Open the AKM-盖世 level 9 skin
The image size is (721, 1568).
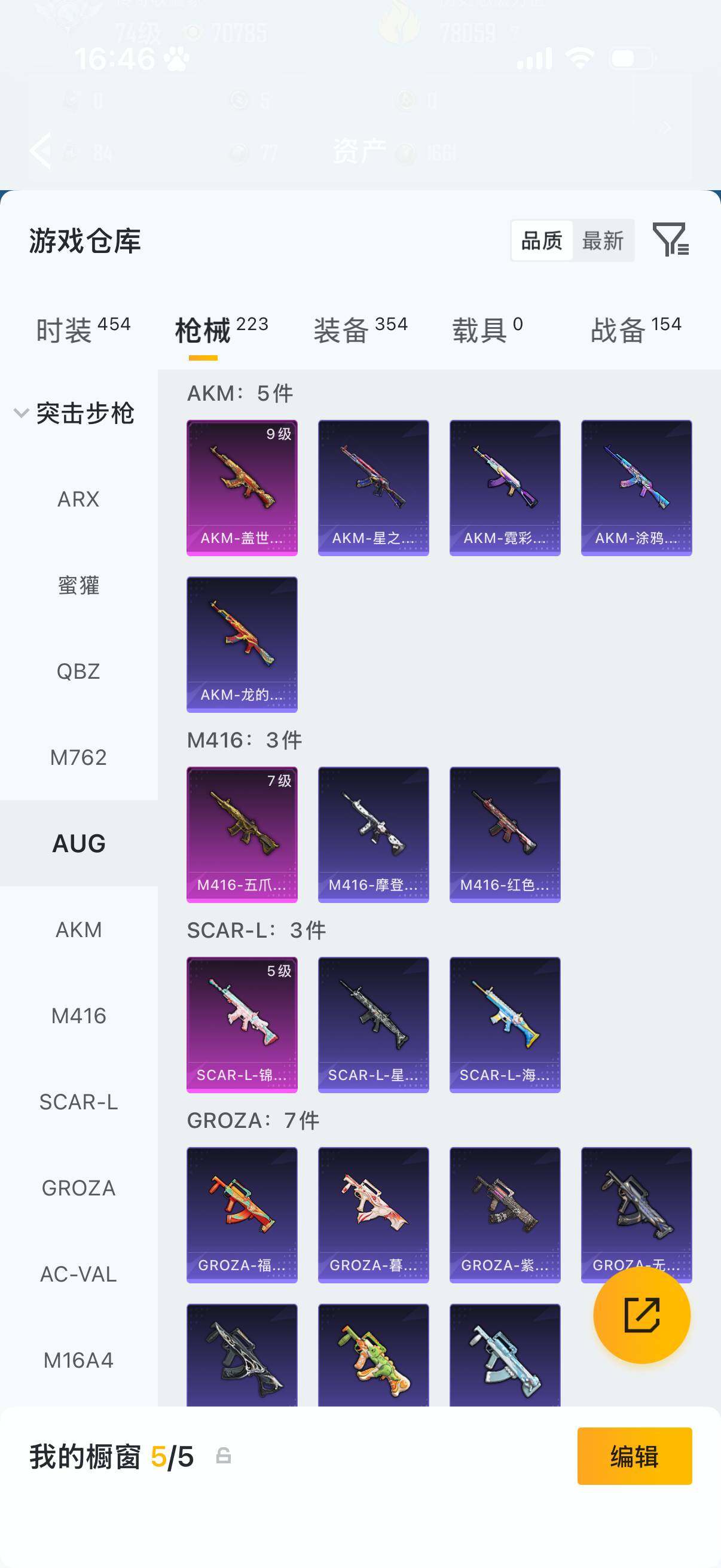(x=242, y=487)
